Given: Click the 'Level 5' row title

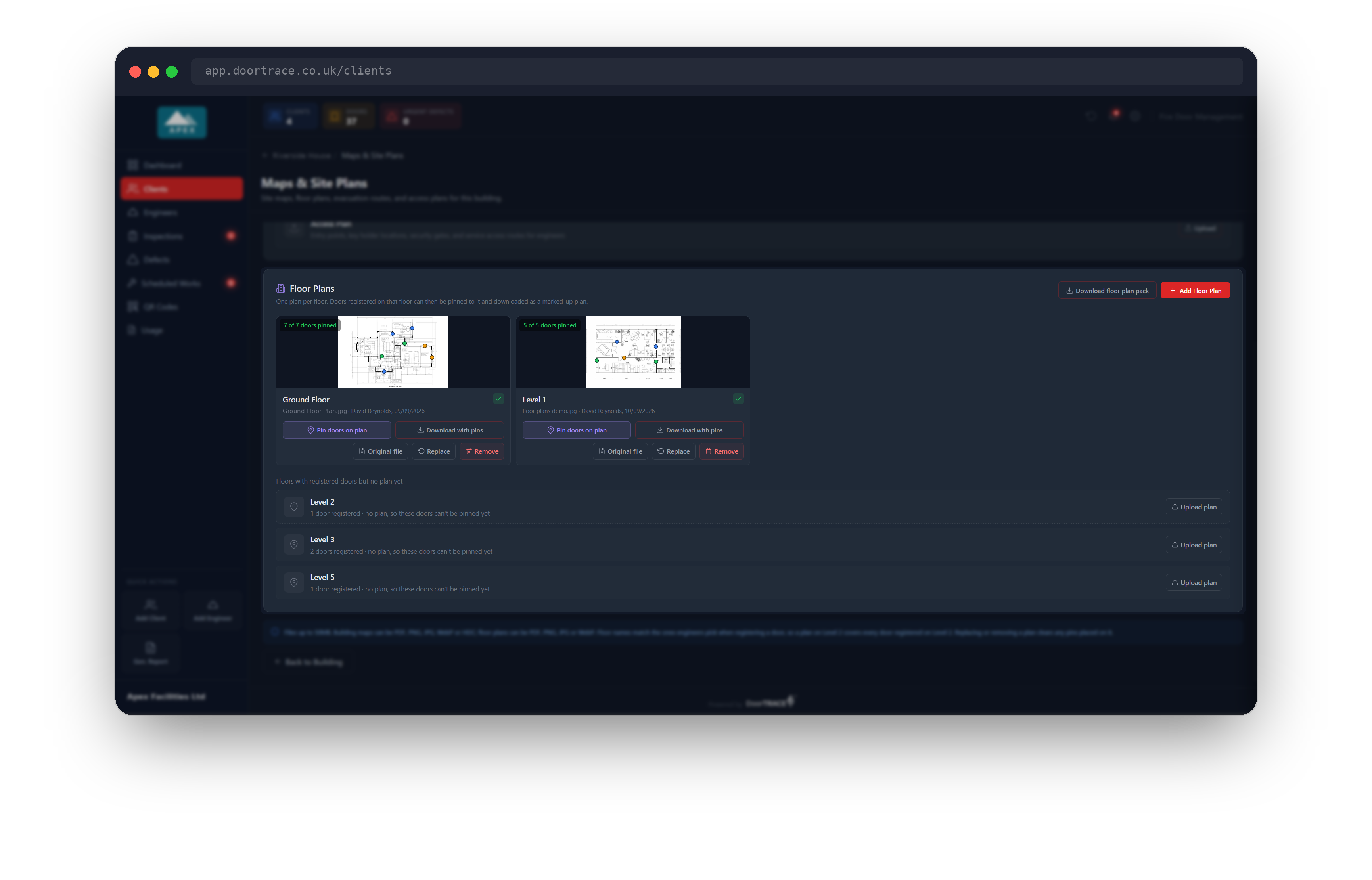Looking at the screenshot, I should click(322, 578).
